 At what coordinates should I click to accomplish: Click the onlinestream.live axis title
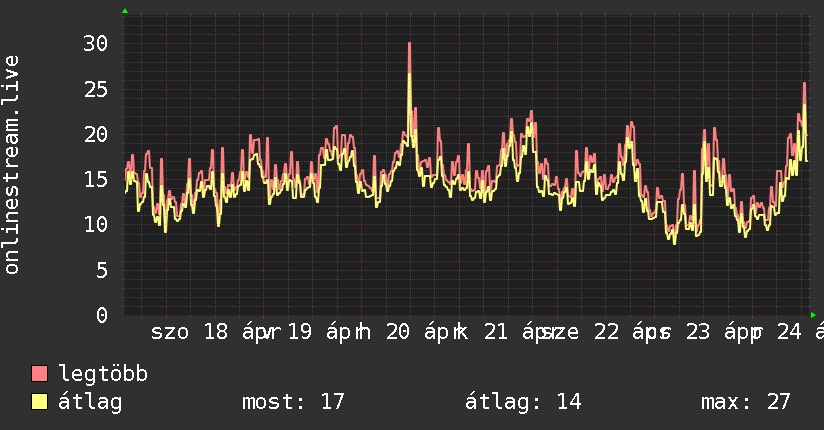12,165
